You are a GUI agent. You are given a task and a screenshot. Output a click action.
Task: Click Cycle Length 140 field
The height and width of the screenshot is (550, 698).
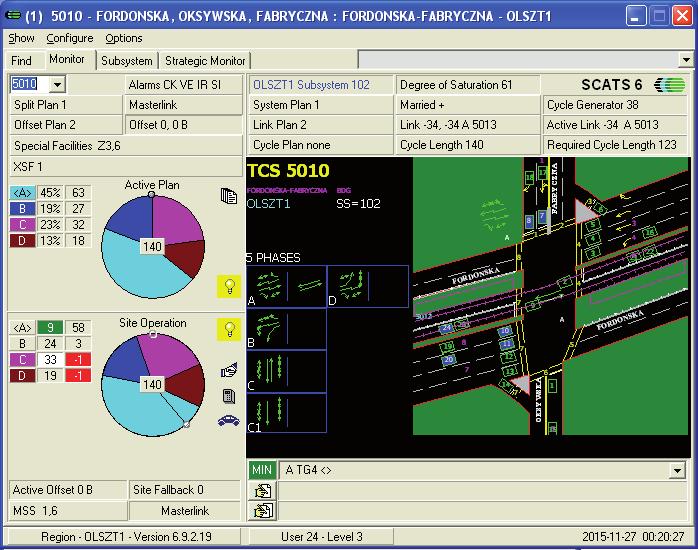coord(467,145)
